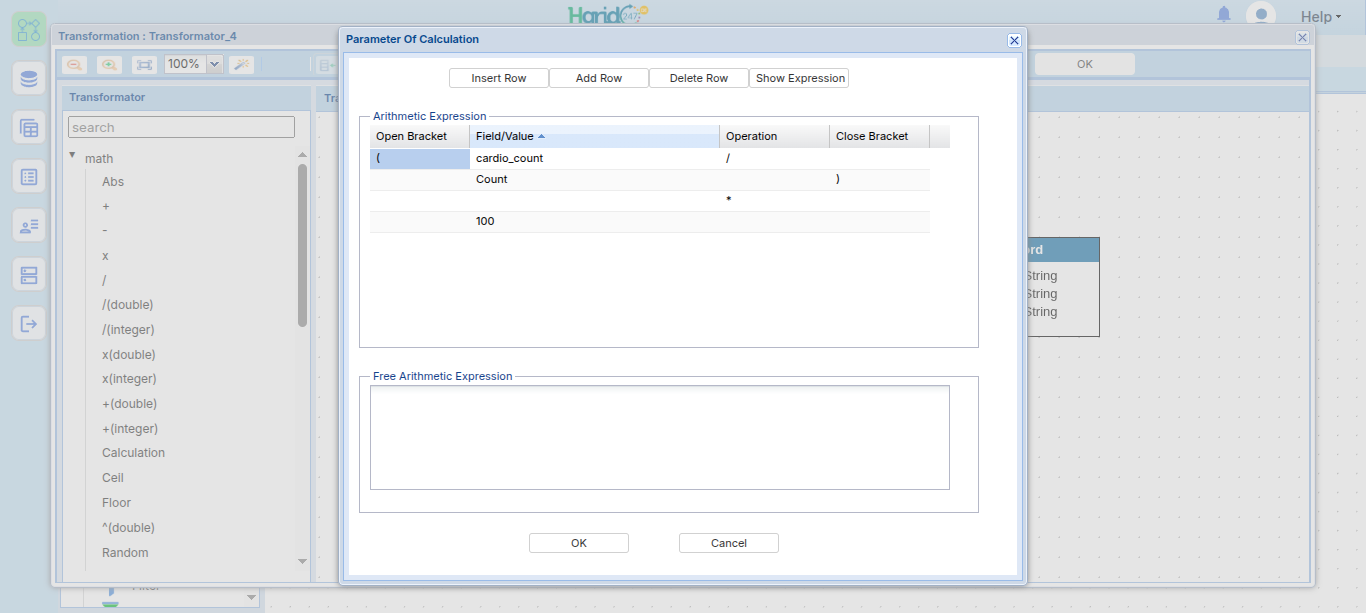Zoom in using the Transformation toolbar
The height and width of the screenshot is (613, 1366).
109,64
